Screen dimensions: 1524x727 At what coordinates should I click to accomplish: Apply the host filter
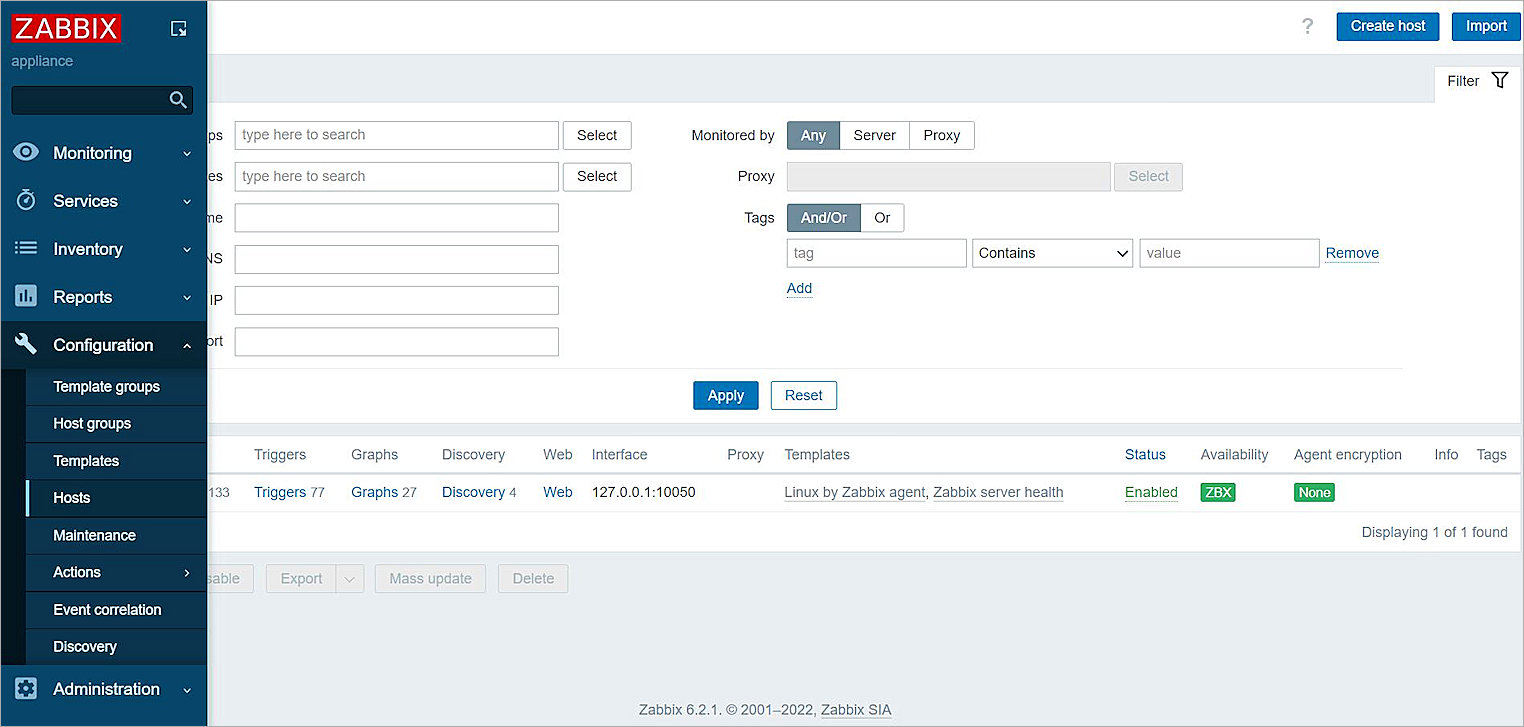tap(725, 395)
